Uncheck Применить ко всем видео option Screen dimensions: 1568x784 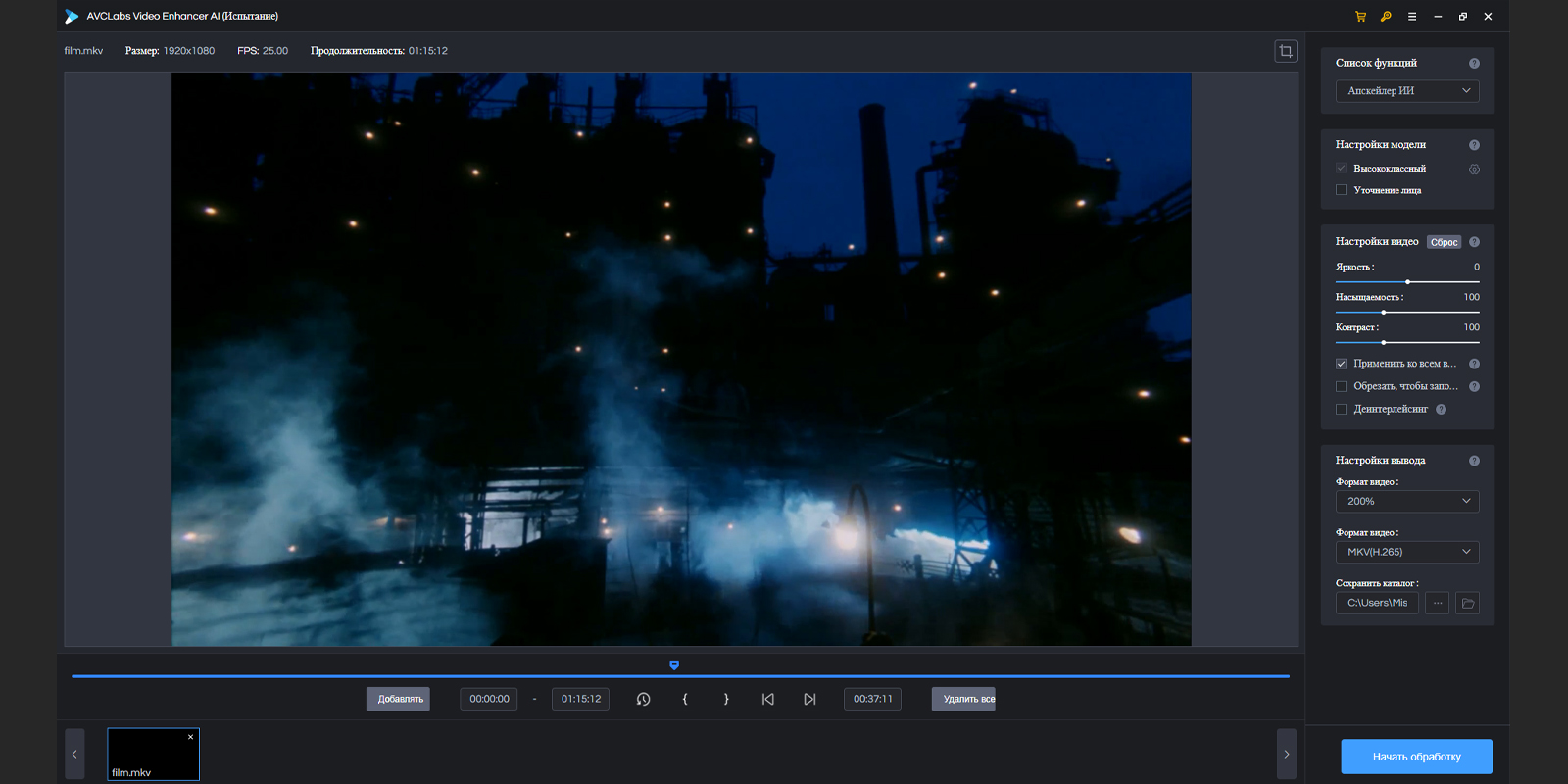[x=1342, y=364]
